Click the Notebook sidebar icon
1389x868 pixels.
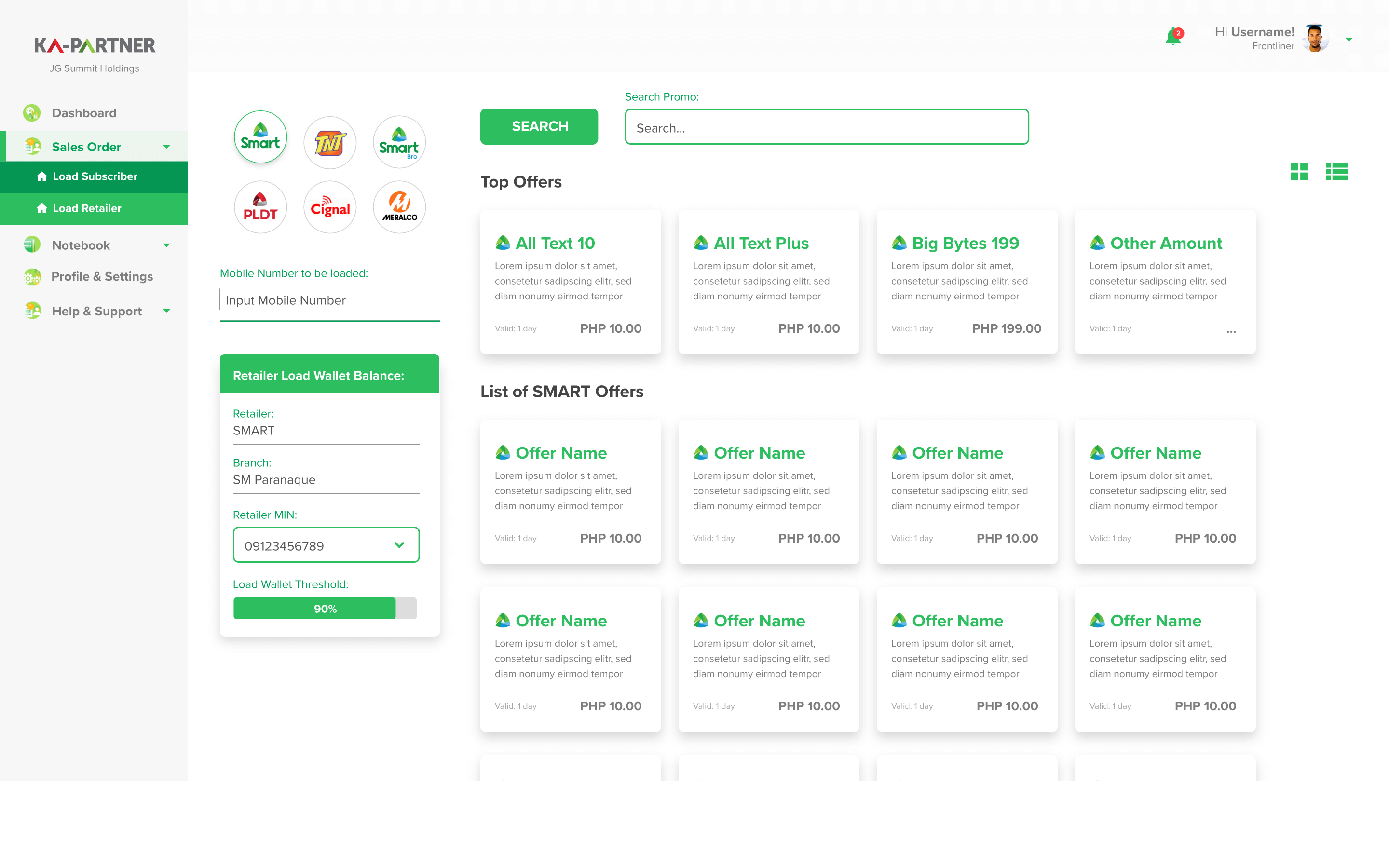(32, 244)
